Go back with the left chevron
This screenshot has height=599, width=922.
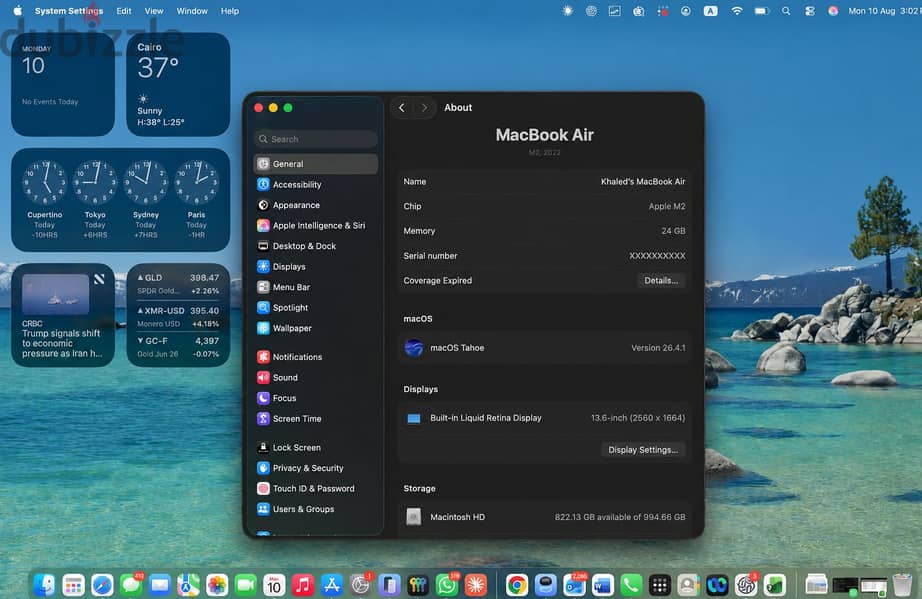402,108
